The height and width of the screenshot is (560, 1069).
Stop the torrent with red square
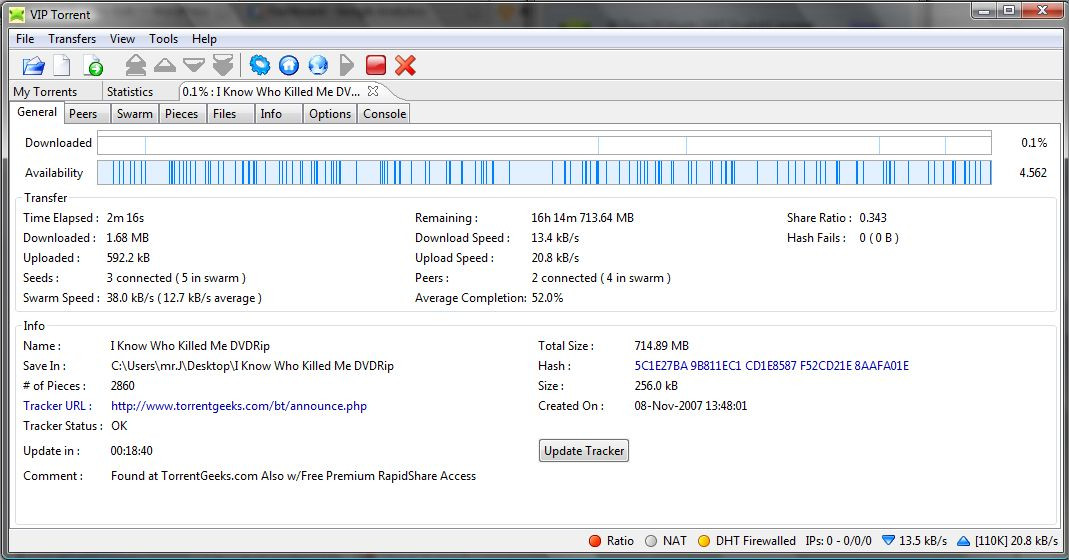tap(376, 65)
